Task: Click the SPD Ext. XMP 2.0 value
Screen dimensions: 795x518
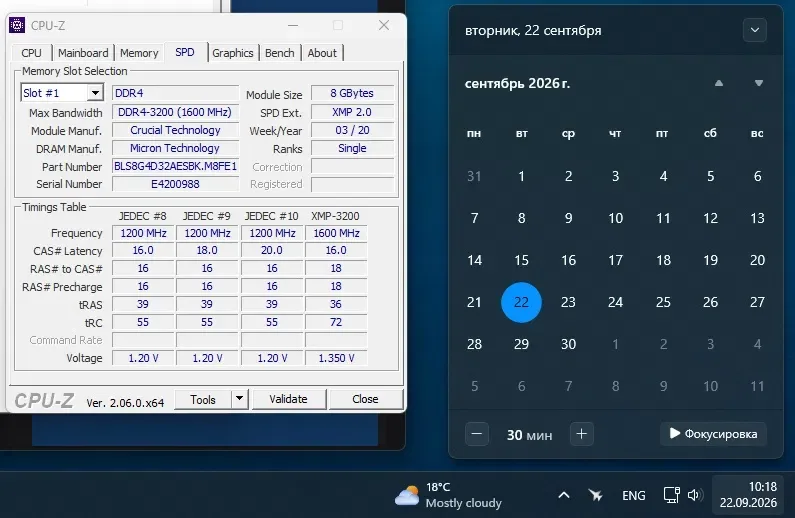Action: click(x=352, y=112)
